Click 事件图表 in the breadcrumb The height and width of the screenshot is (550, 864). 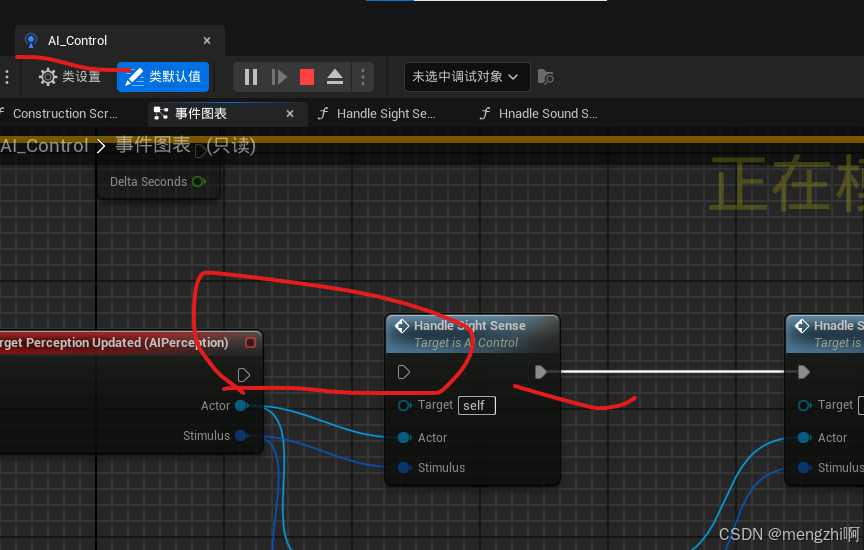[x=153, y=145]
